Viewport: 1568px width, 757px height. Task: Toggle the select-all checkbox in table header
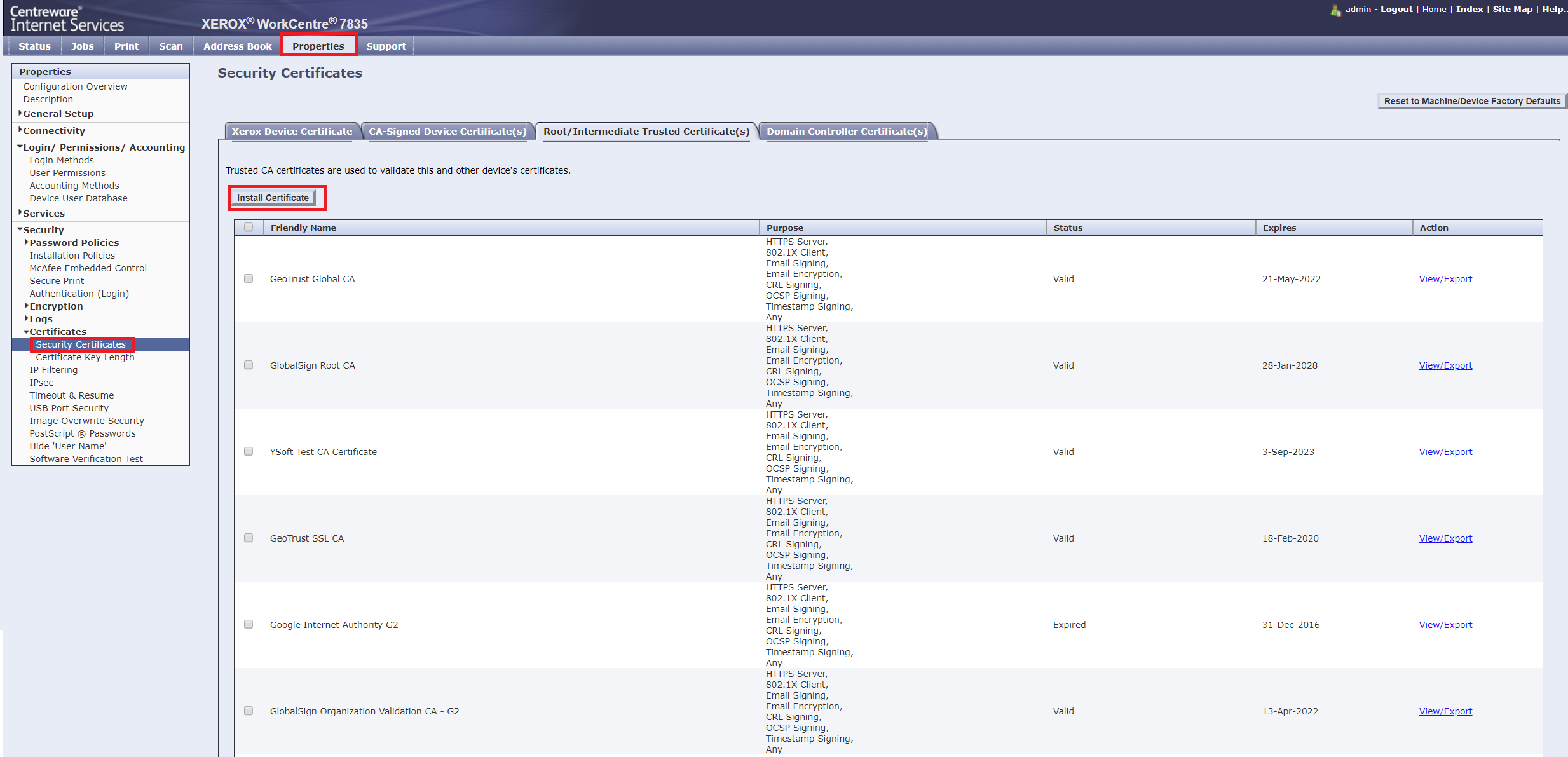(249, 227)
